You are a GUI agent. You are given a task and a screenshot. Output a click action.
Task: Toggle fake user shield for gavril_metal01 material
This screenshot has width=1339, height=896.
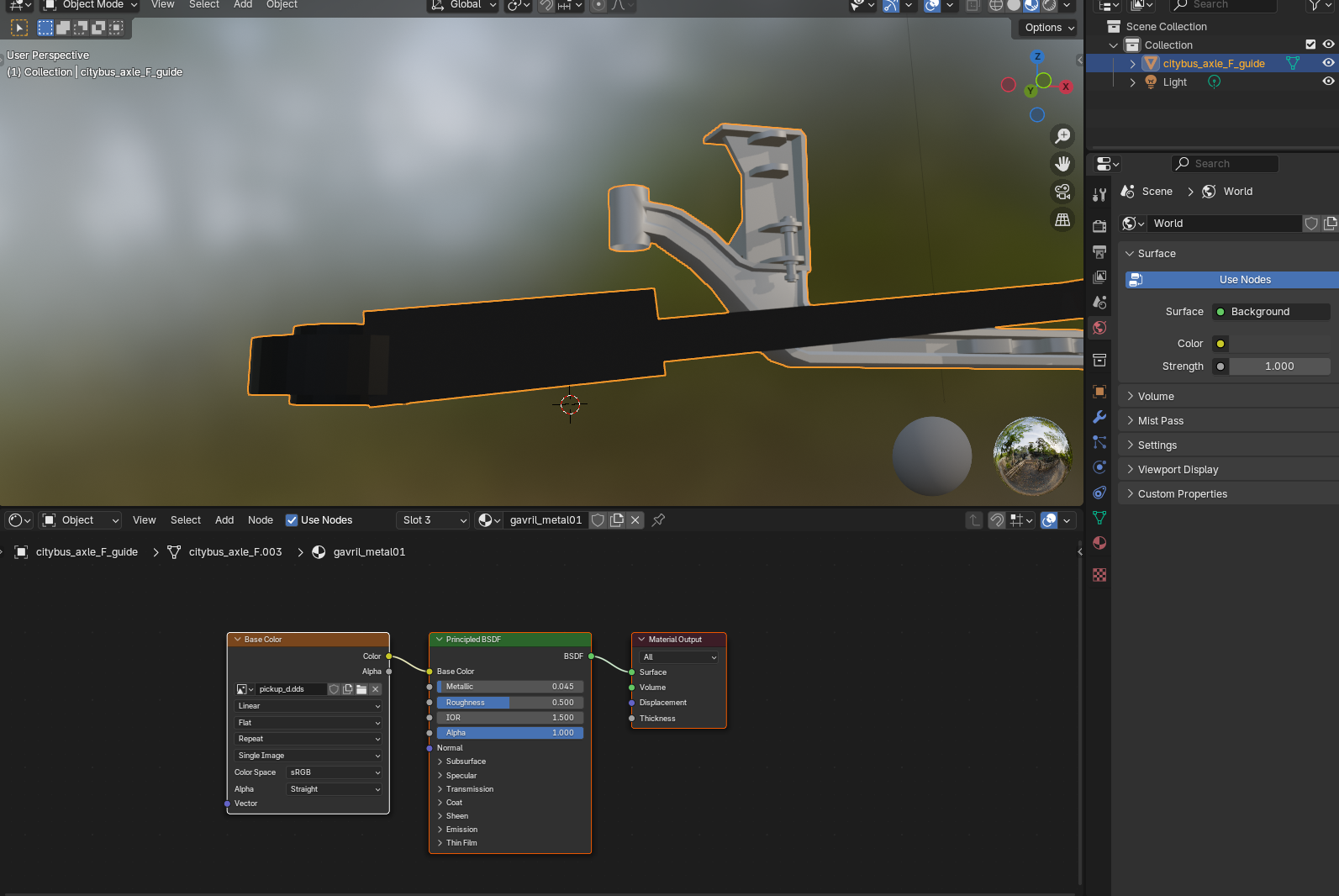click(598, 520)
